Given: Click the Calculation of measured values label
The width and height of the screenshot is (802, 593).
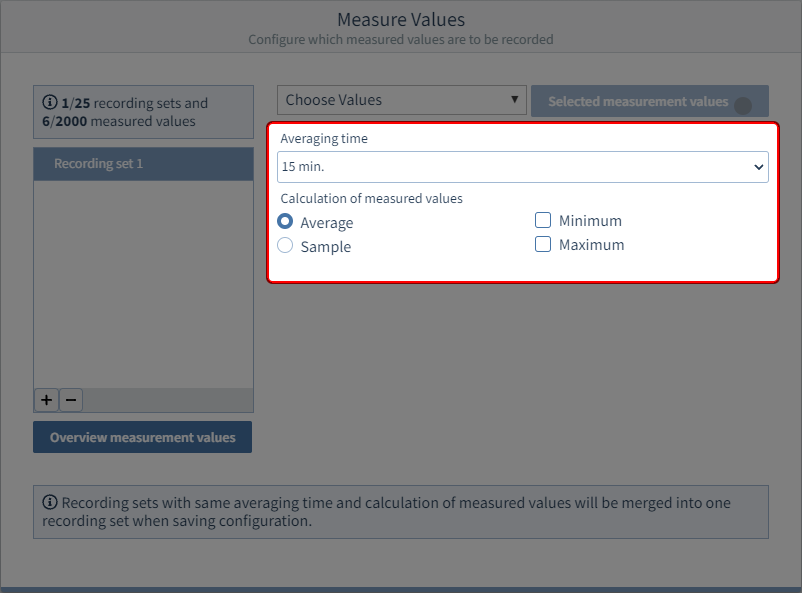Looking at the screenshot, I should click(371, 198).
